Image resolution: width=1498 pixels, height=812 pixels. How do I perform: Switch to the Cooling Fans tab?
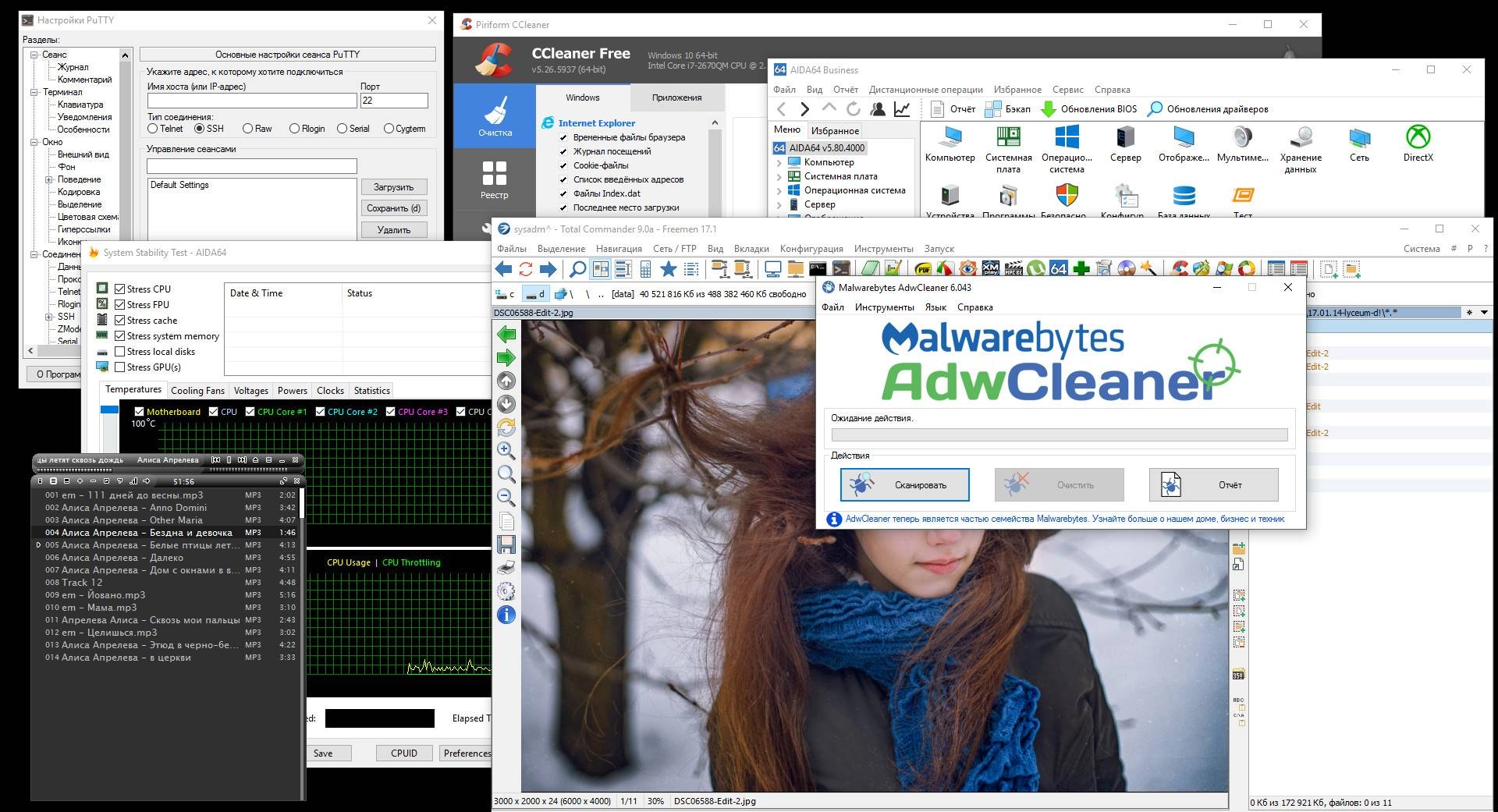tap(197, 391)
